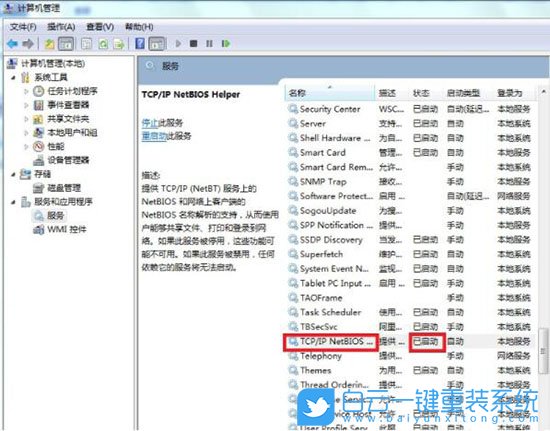Sort by the 启动类型 column header
Viewport: 550px width, 431px height.
[463, 93]
